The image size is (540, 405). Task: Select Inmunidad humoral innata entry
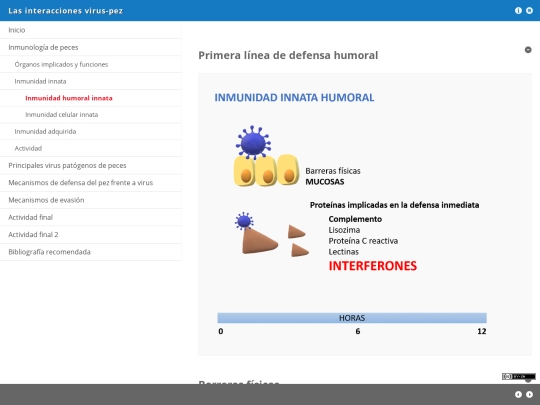[x=91, y=98]
